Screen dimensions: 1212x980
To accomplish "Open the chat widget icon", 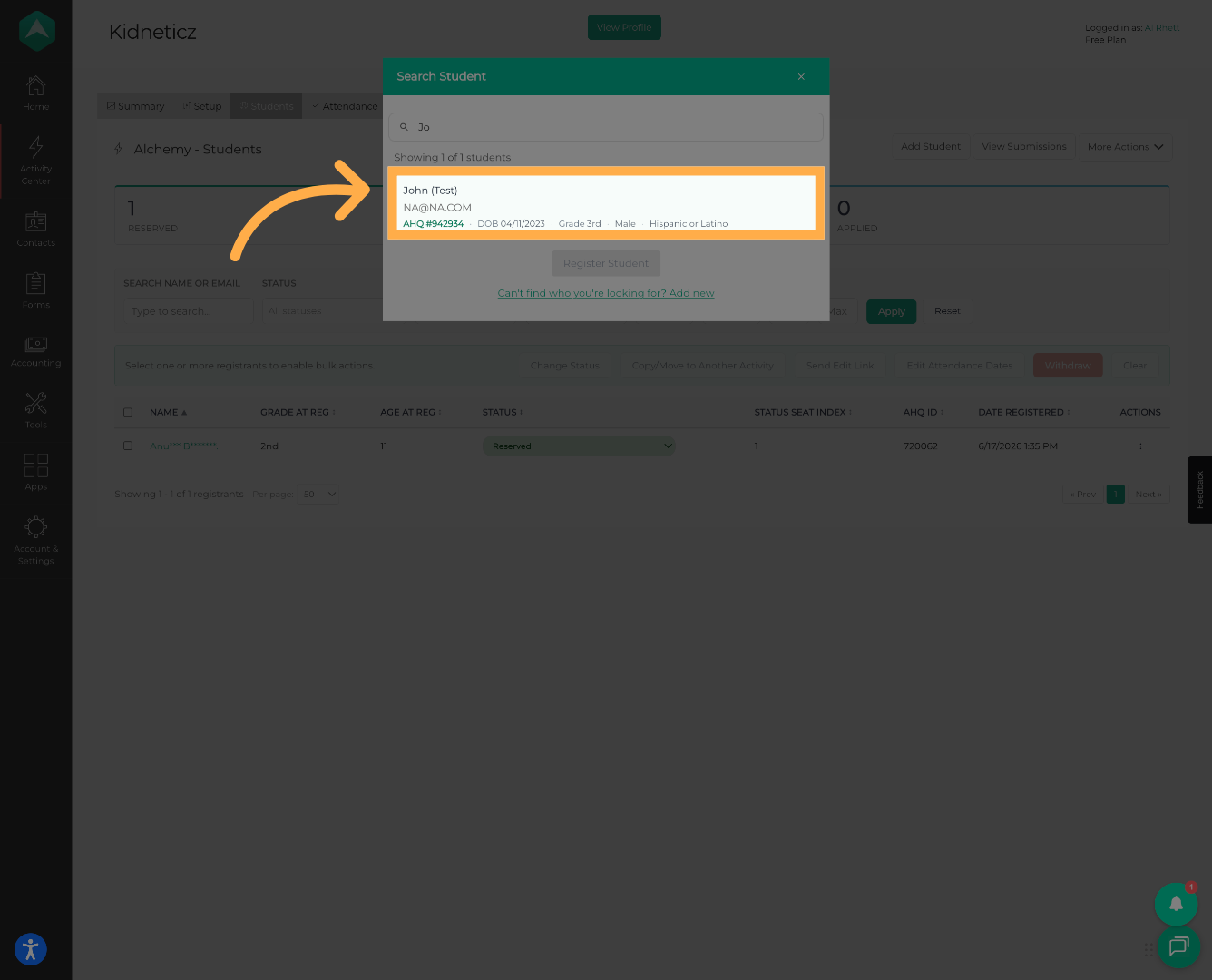I will pyautogui.click(x=1178, y=946).
